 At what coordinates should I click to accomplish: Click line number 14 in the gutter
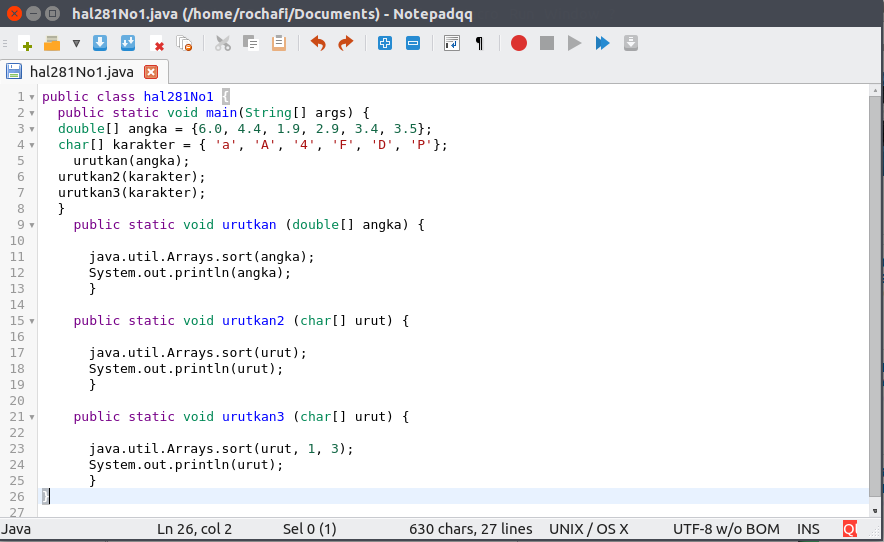[17, 305]
